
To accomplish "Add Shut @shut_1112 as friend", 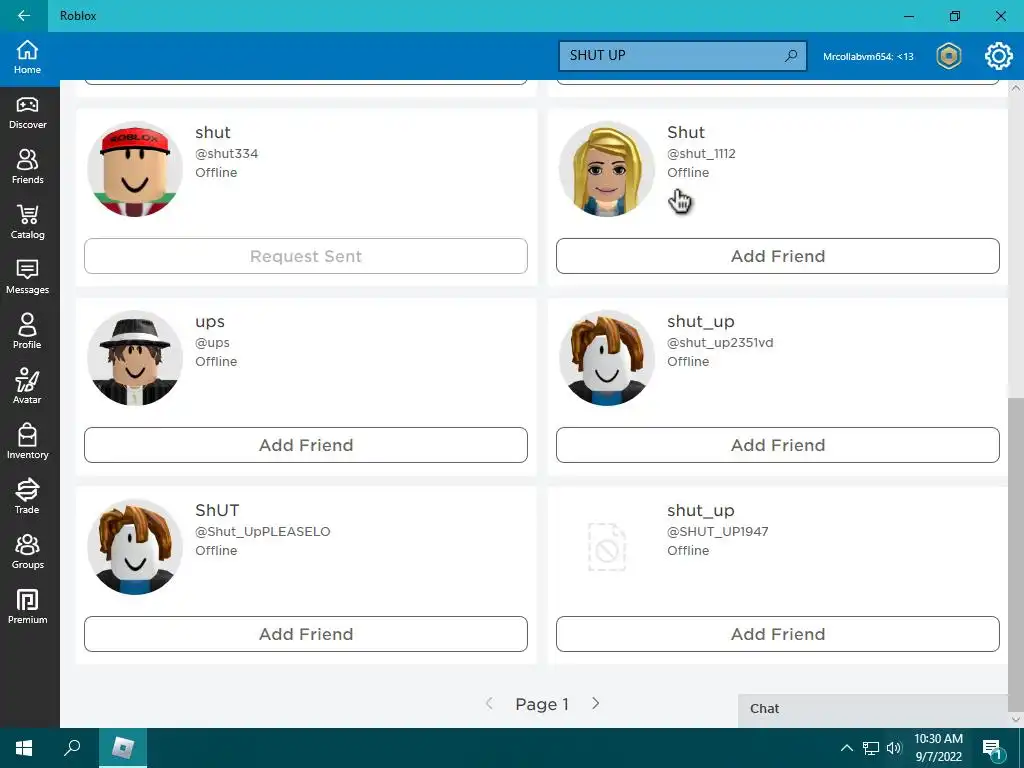I will (778, 256).
